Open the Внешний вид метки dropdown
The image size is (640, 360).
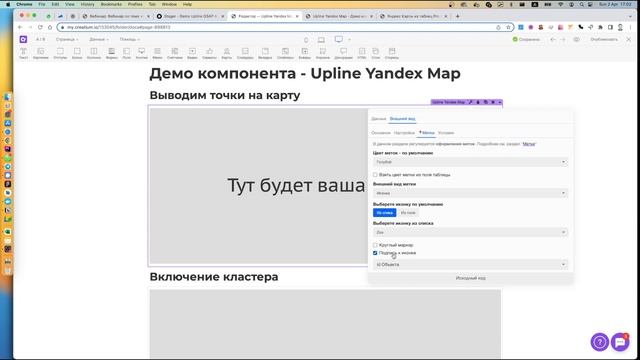[470, 193]
